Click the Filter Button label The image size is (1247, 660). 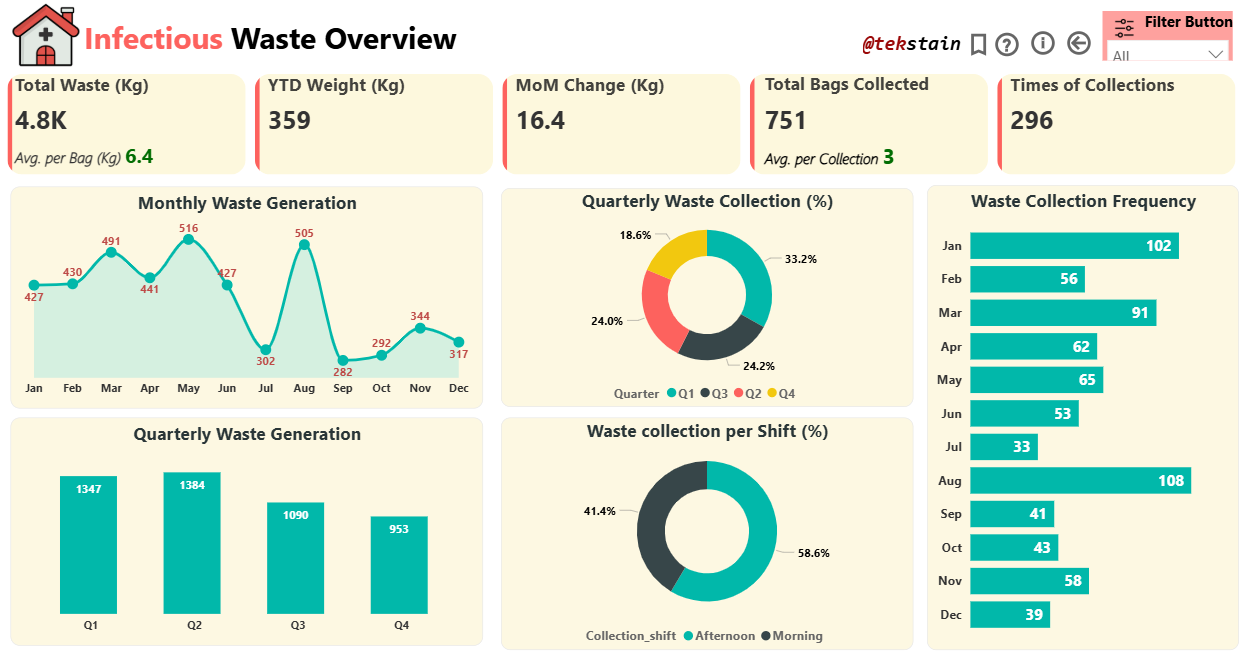pyautogui.click(x=1188, y=22)
